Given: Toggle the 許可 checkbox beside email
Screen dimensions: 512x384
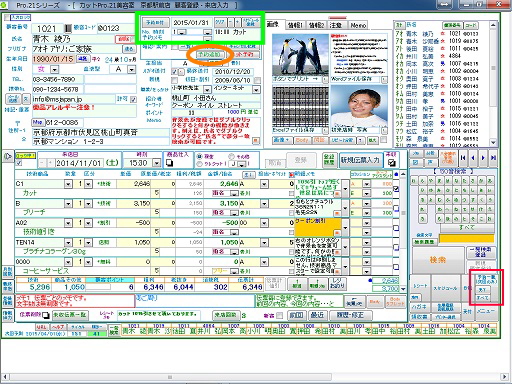Looking at the screenshot, I should (x=133, y=99).
